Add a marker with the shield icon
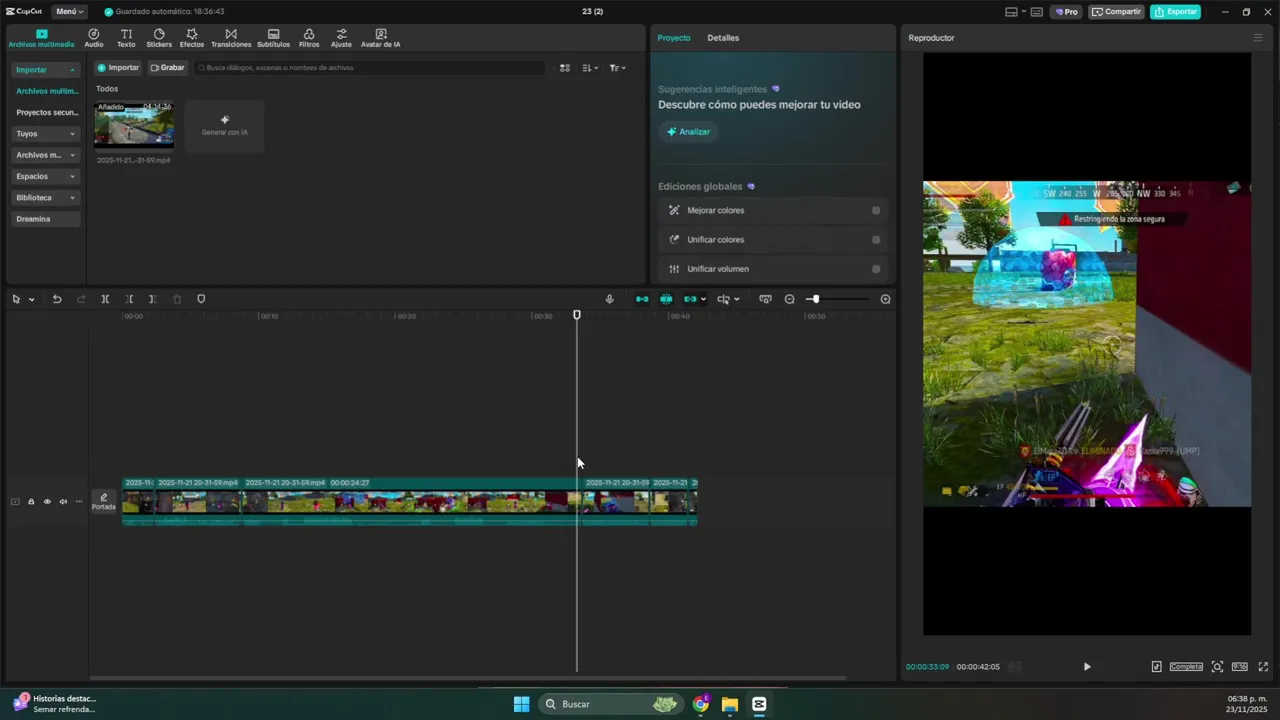1280x720 pixels. pyautogui.click(x=201, y=299)
